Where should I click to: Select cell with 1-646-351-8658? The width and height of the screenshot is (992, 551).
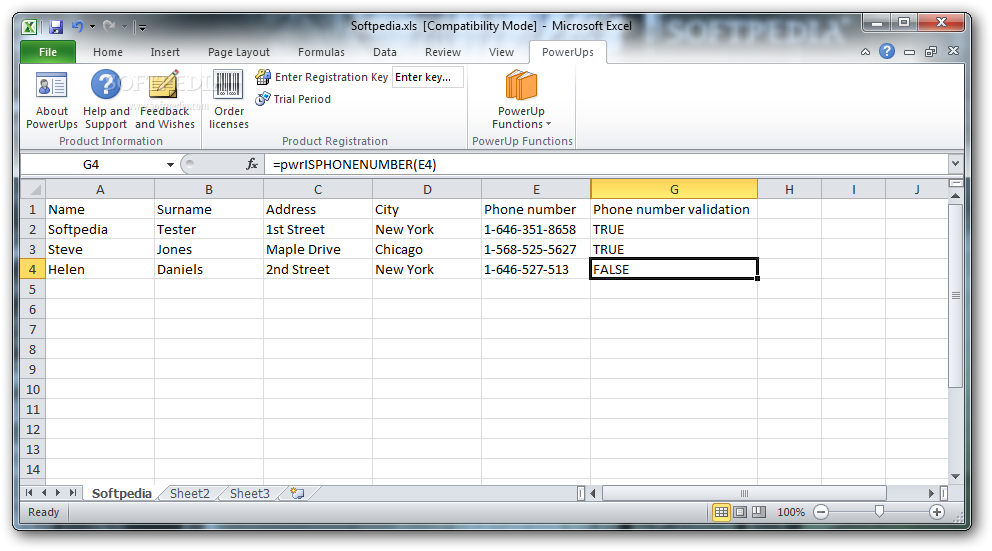pyautogui.click(x=536, y=229)
